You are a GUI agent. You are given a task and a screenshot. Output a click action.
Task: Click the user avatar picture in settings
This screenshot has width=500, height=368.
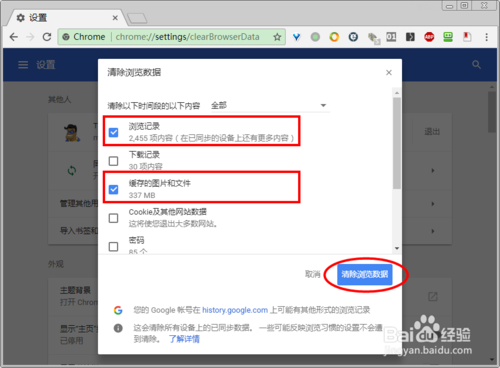pos(72,133)
